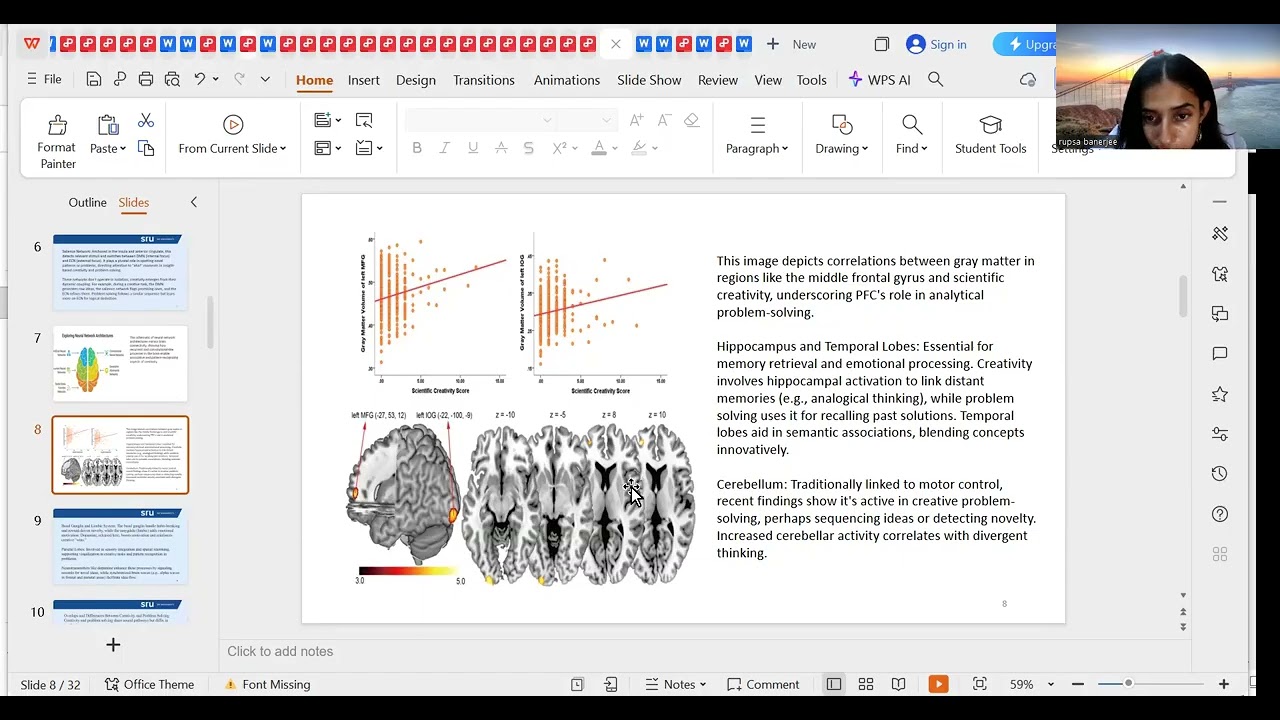Collapse the slides panel with left chevron
1280x720 pixels.
tap(194, 202)
